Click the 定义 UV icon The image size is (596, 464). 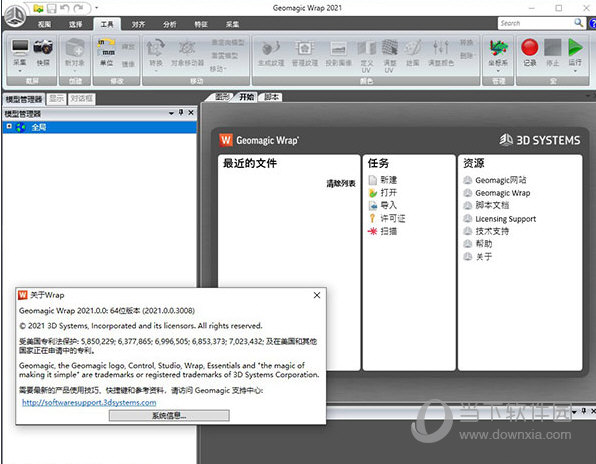pyautogui.click(x=366, y=48)
